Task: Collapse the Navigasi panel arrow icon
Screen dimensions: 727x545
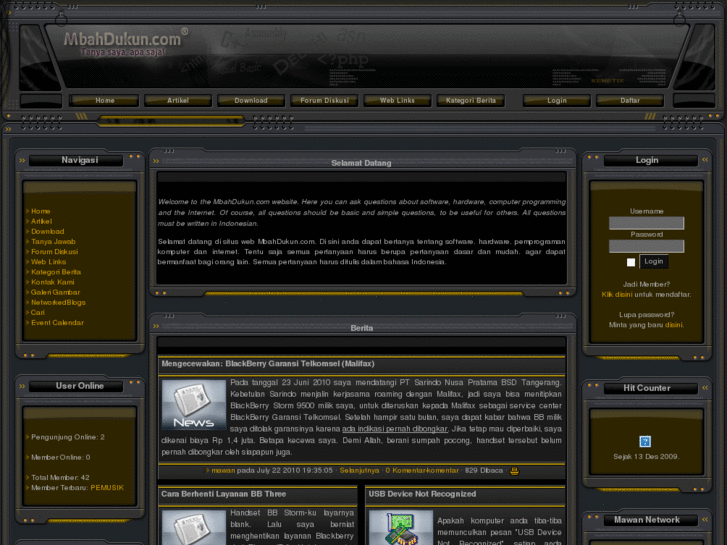Action: [22, 160]
